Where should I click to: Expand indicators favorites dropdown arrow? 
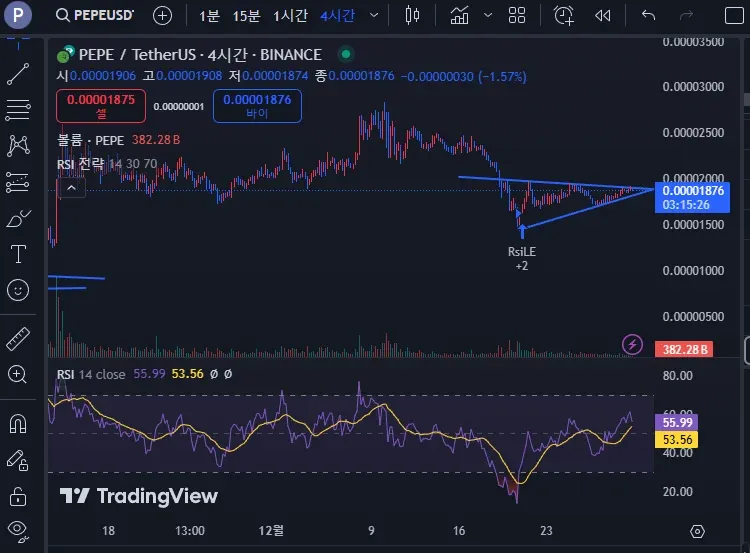click(x=488, y=15)
